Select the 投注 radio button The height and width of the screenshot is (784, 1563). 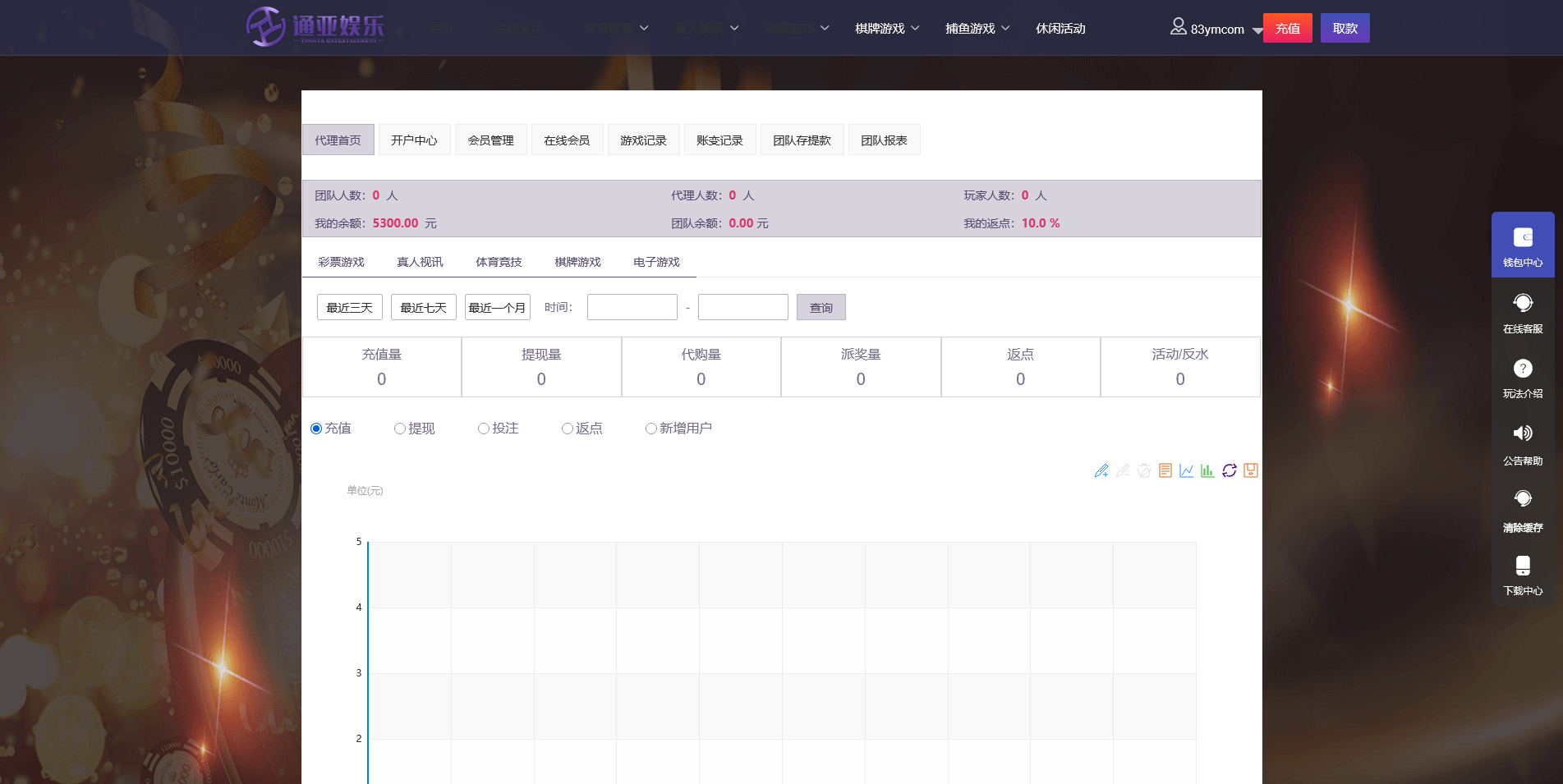click(x=484, y=429)
